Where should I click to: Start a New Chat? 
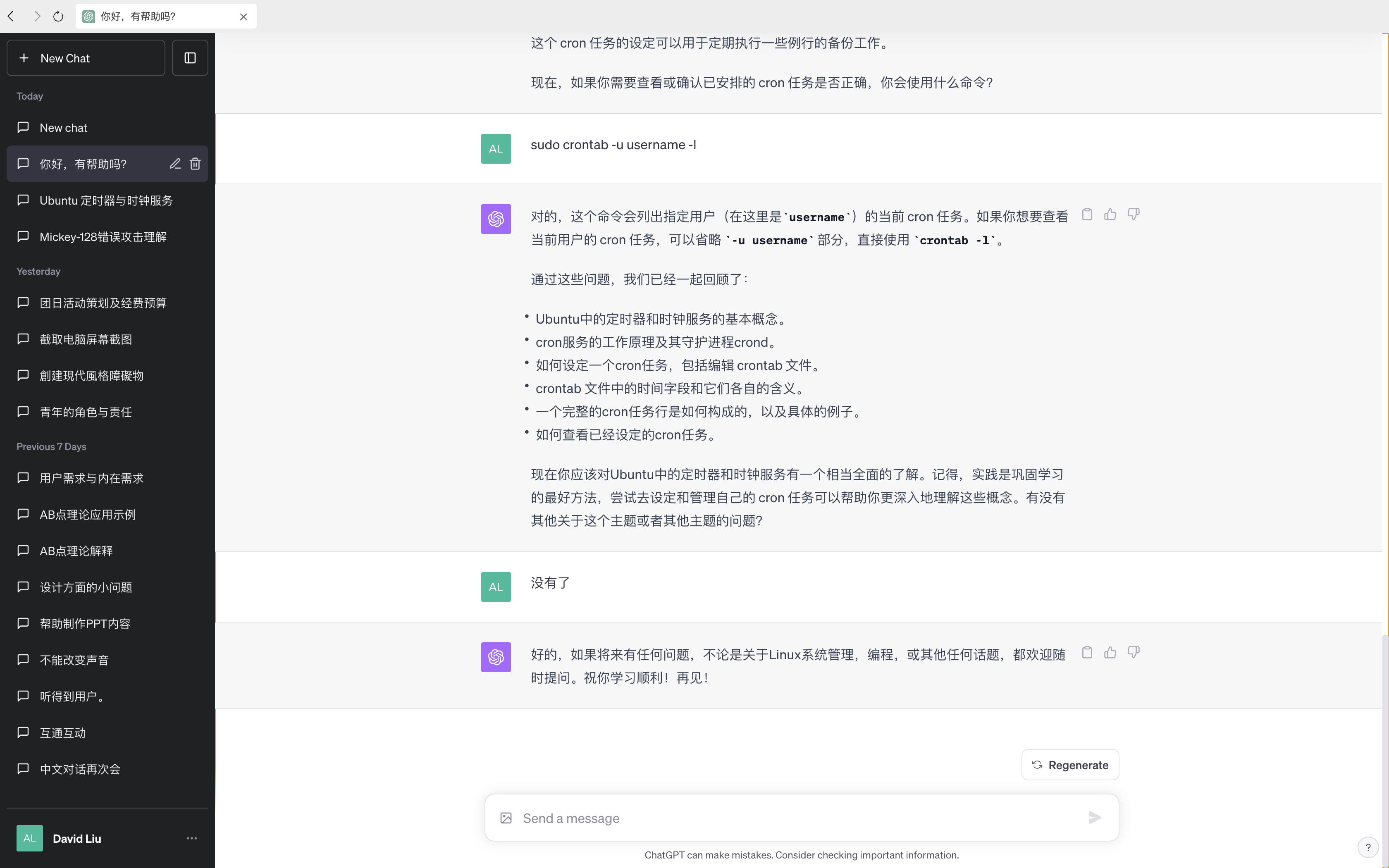(86, 58)
